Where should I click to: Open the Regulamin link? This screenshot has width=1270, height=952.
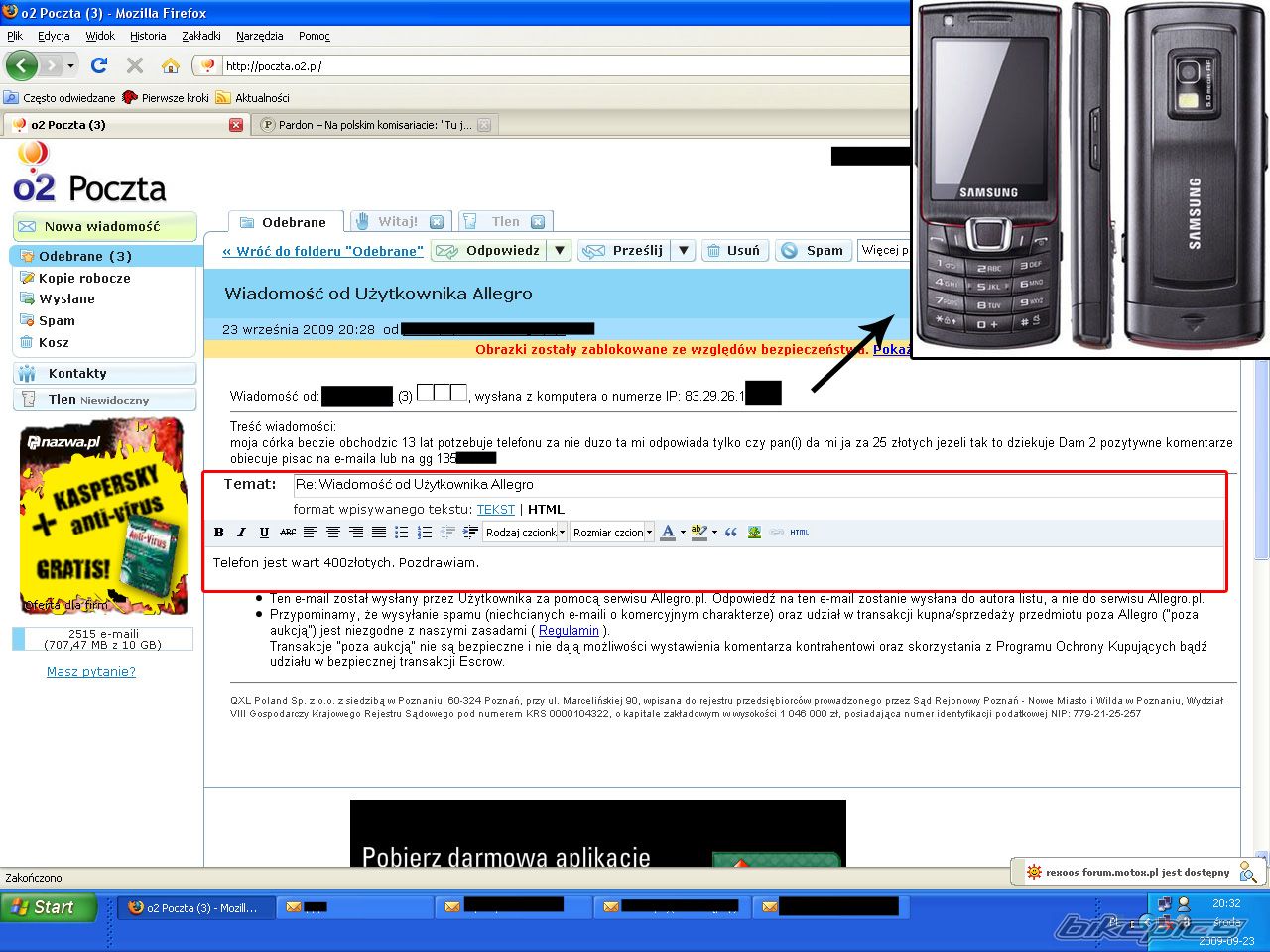click(x=570, y=631)
